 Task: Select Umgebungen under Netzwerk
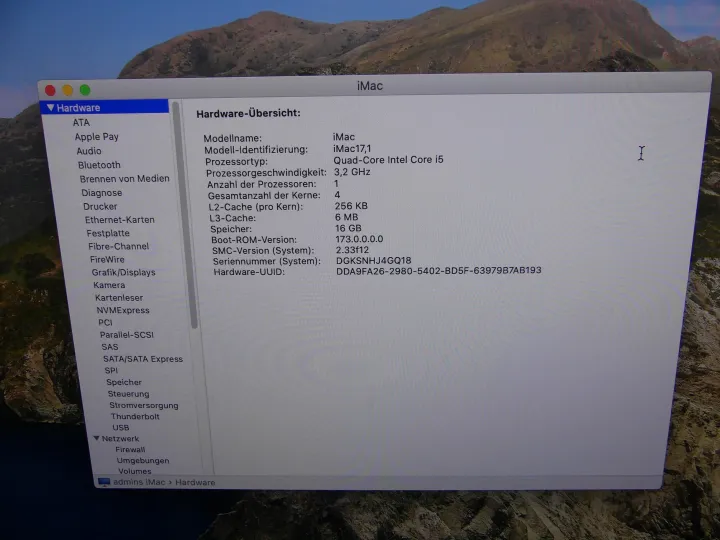click(x=143, y=461)
